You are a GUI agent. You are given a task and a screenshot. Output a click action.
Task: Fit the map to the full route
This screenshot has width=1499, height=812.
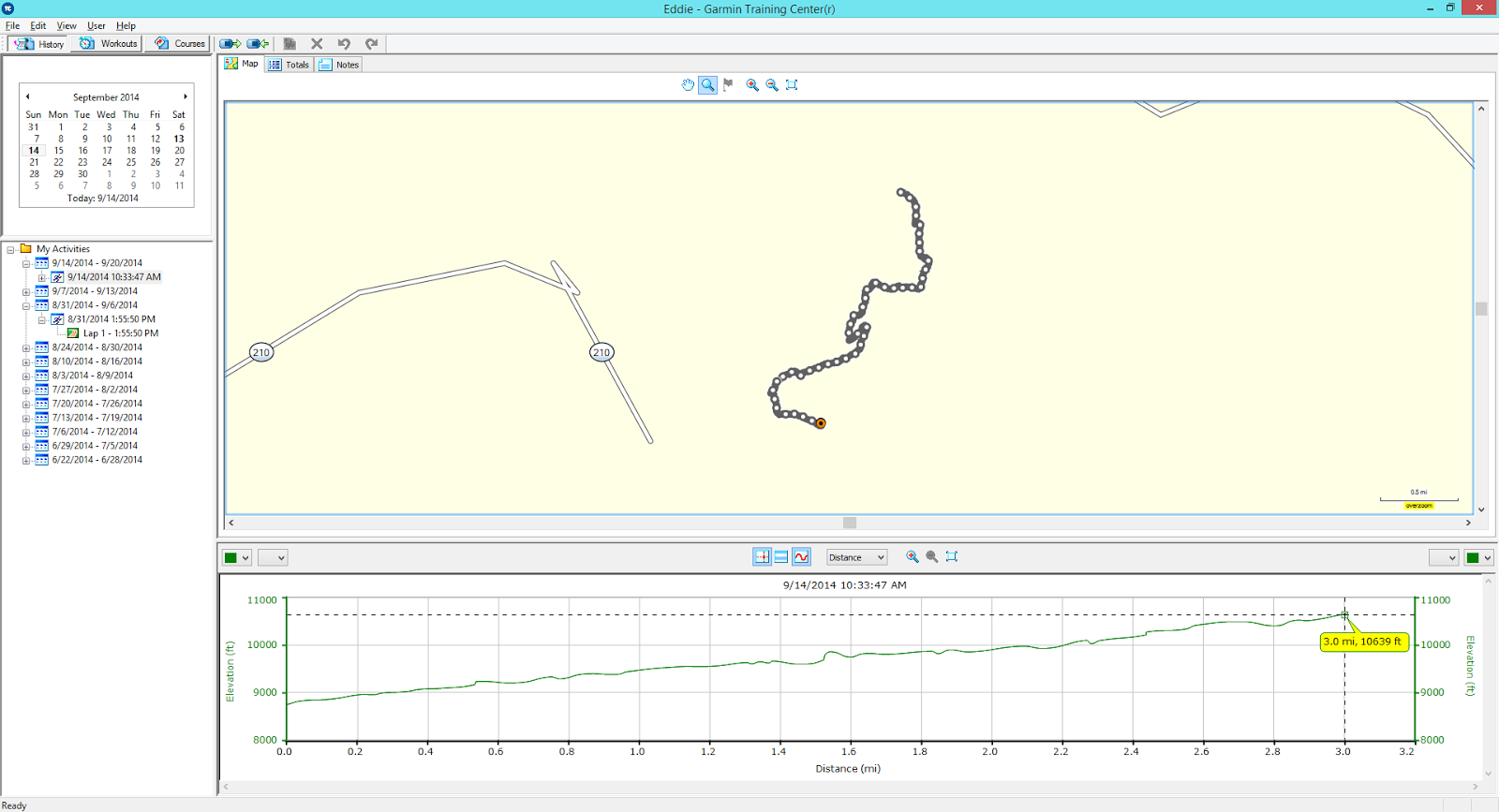(792, 85)
